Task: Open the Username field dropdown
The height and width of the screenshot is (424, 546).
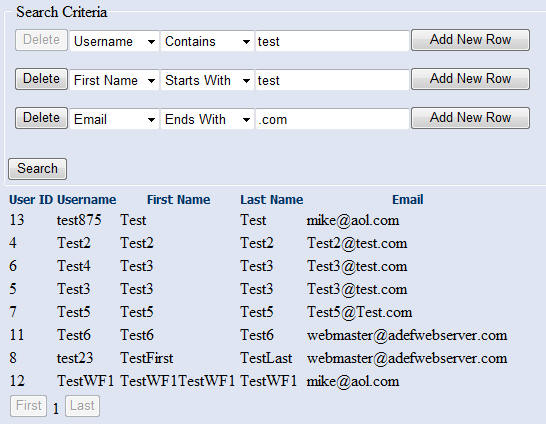Action: click(114, 41)
